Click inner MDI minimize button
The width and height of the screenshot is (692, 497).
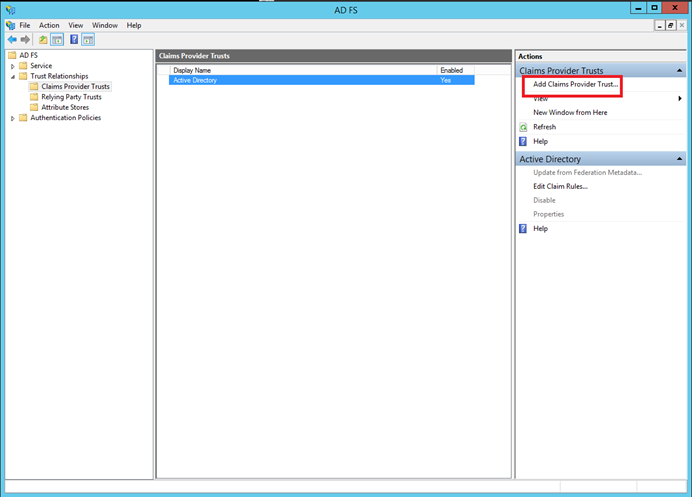[x=659, y=26]
